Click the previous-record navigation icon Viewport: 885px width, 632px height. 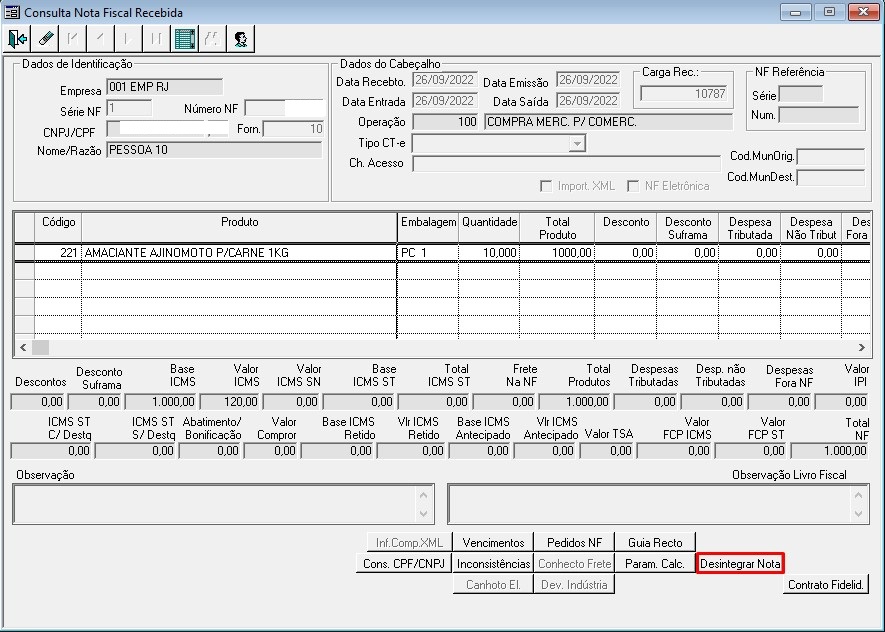click(100, 39)
